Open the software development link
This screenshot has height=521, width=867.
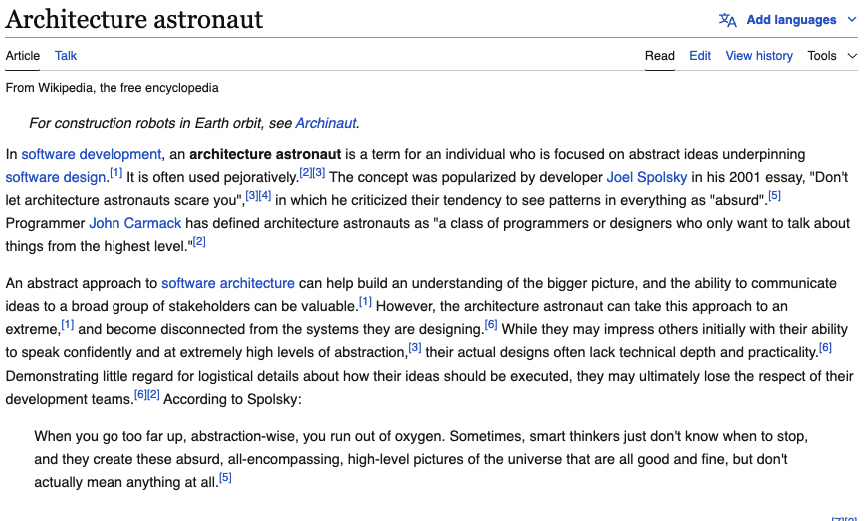[x=91, y=154]
